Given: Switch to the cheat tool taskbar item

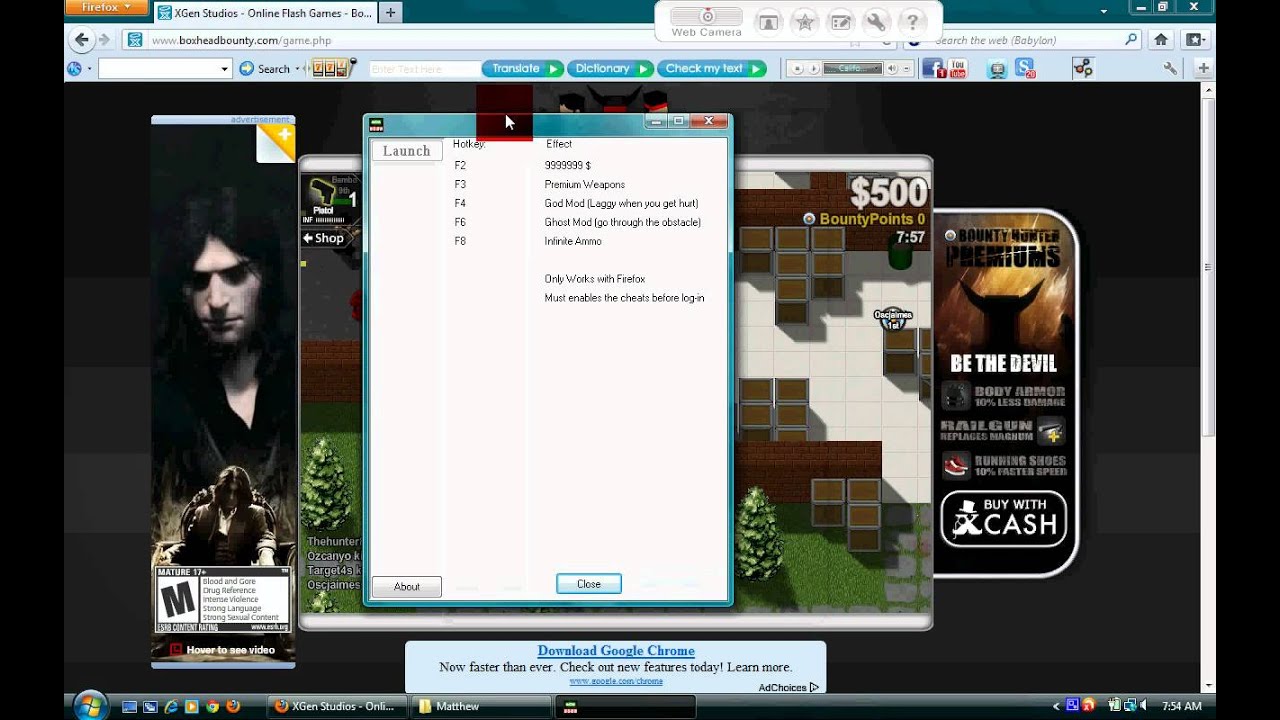Looking at the screenshot, I should coord(625,706).
